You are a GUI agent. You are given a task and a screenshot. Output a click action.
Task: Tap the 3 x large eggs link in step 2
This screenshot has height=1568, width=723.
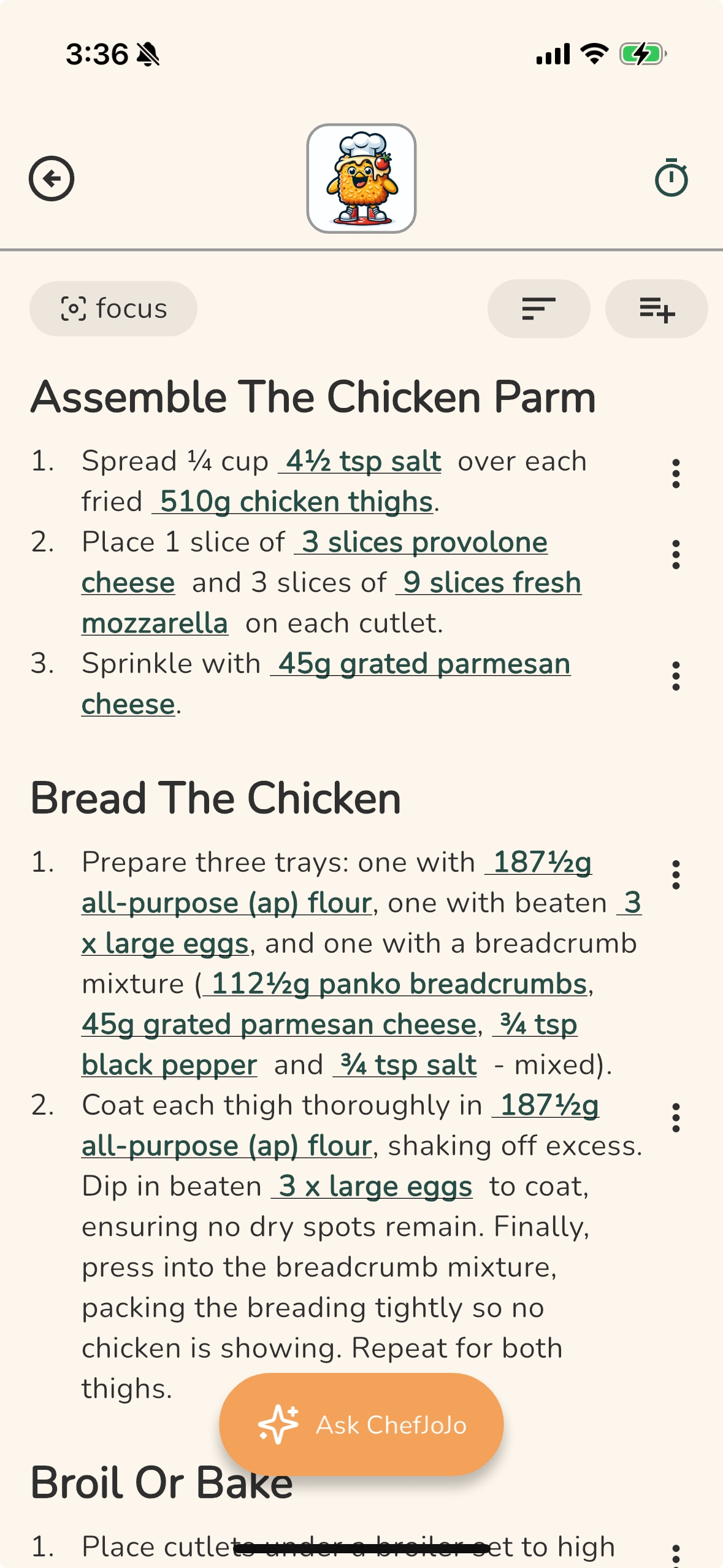[372, 1186]
